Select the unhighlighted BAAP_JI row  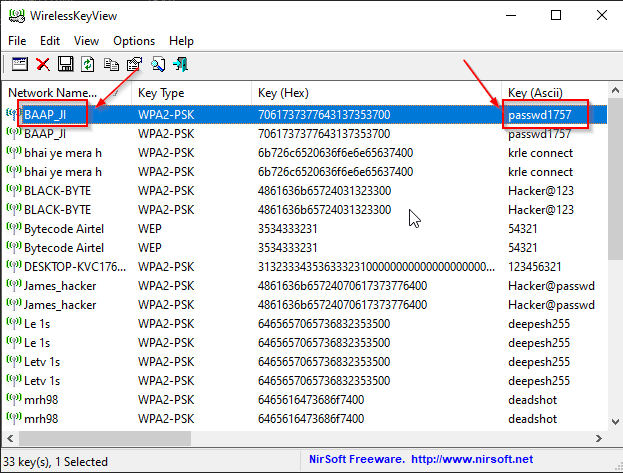tap(306, 134)
